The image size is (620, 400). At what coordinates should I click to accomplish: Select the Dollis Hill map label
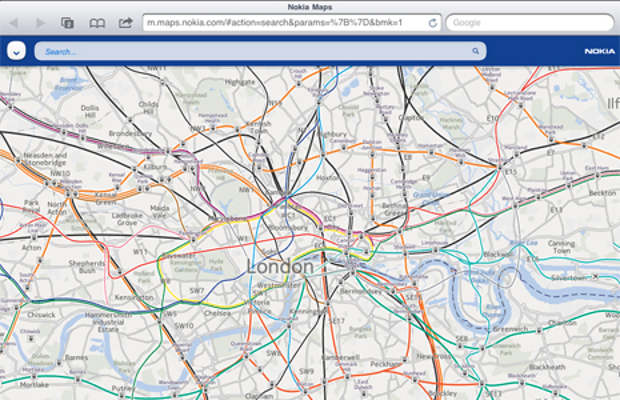tap(90, 111)
